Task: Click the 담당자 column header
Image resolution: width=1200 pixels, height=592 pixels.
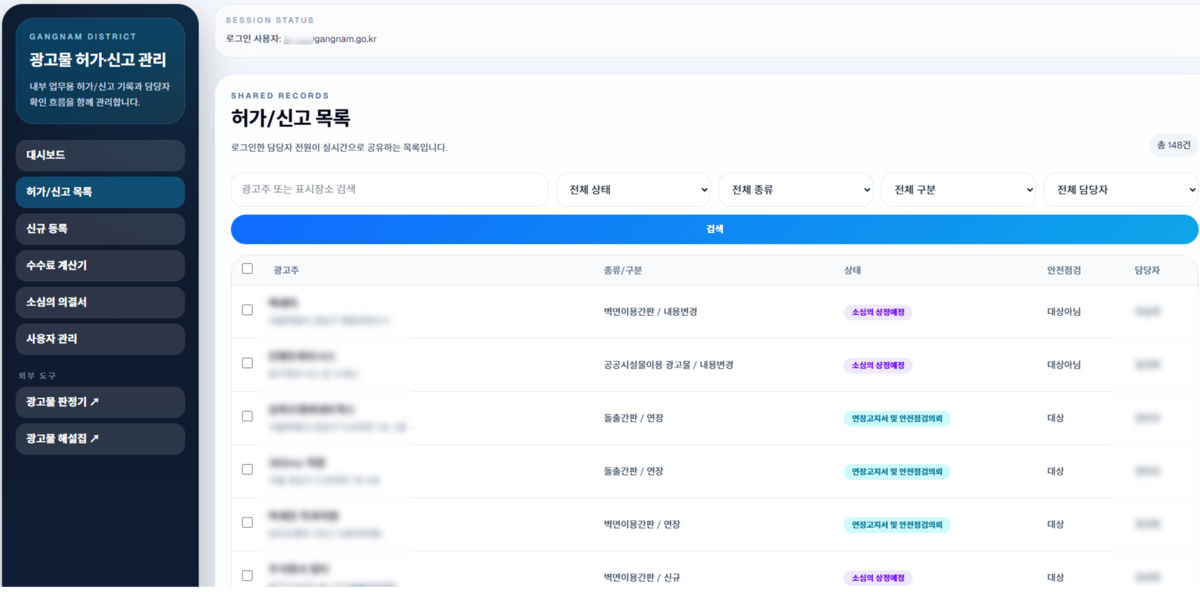Action: point(1147,270)
